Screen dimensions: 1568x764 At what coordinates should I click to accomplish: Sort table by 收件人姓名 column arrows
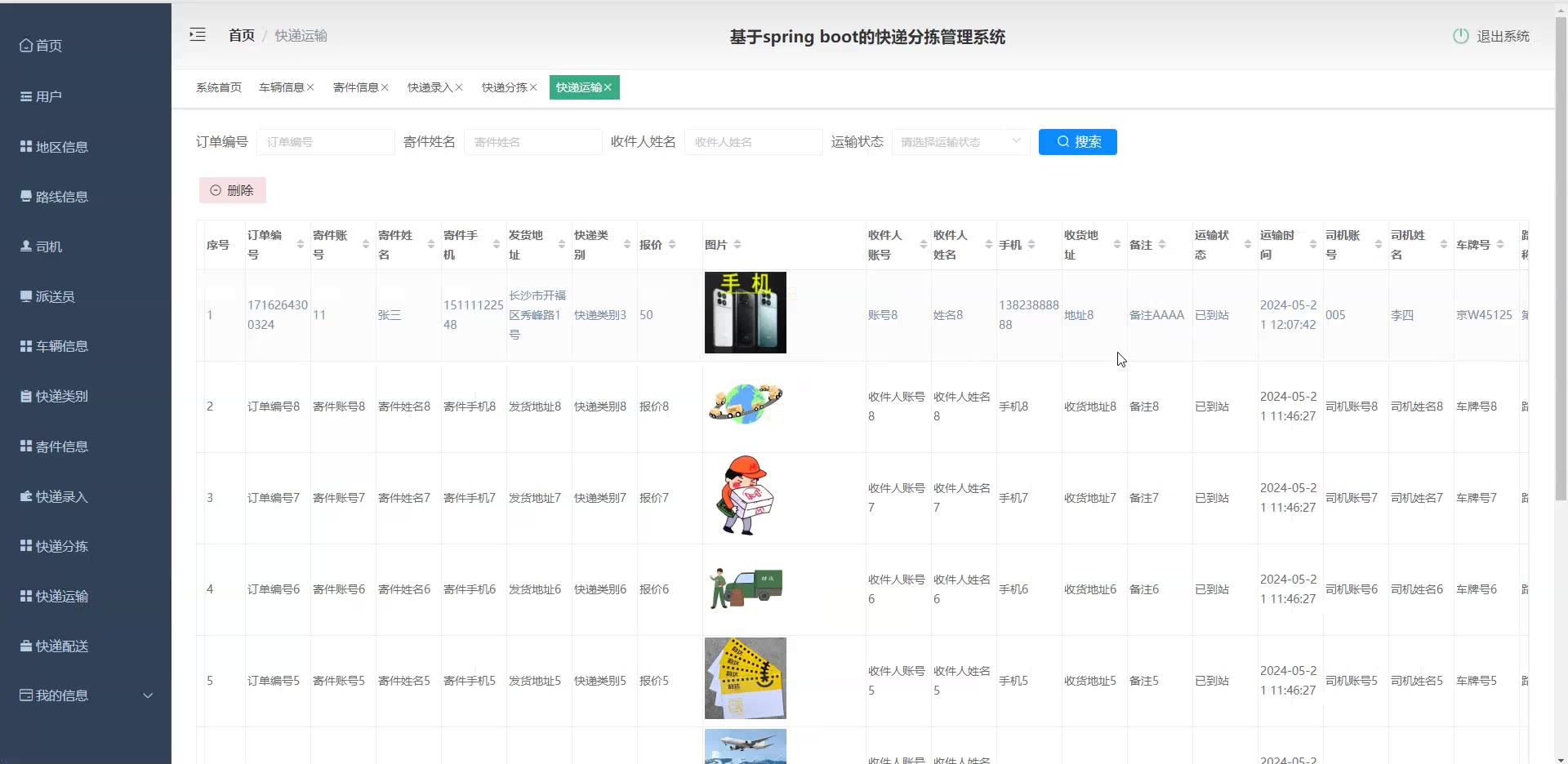[989, 245]
